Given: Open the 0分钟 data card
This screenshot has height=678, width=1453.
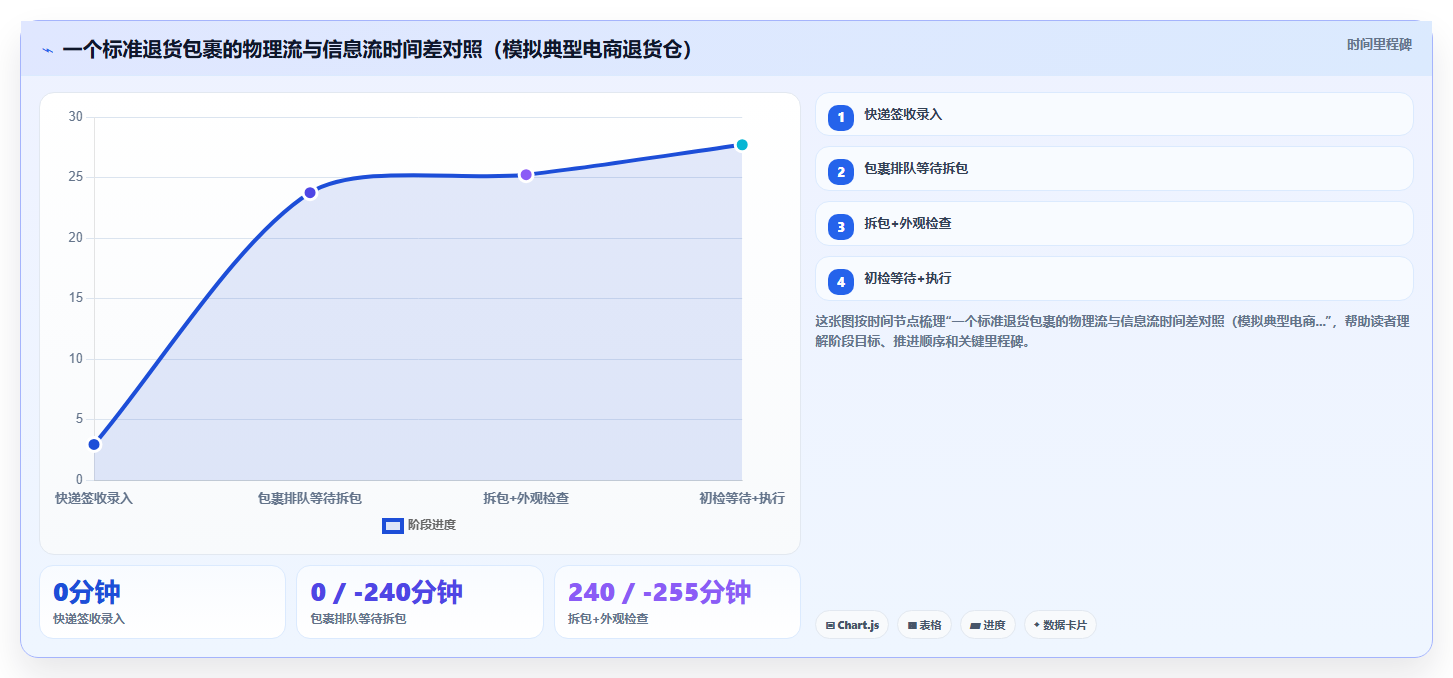Looking at the screenshot, I should pyautogui.click(x=162, y=602).
